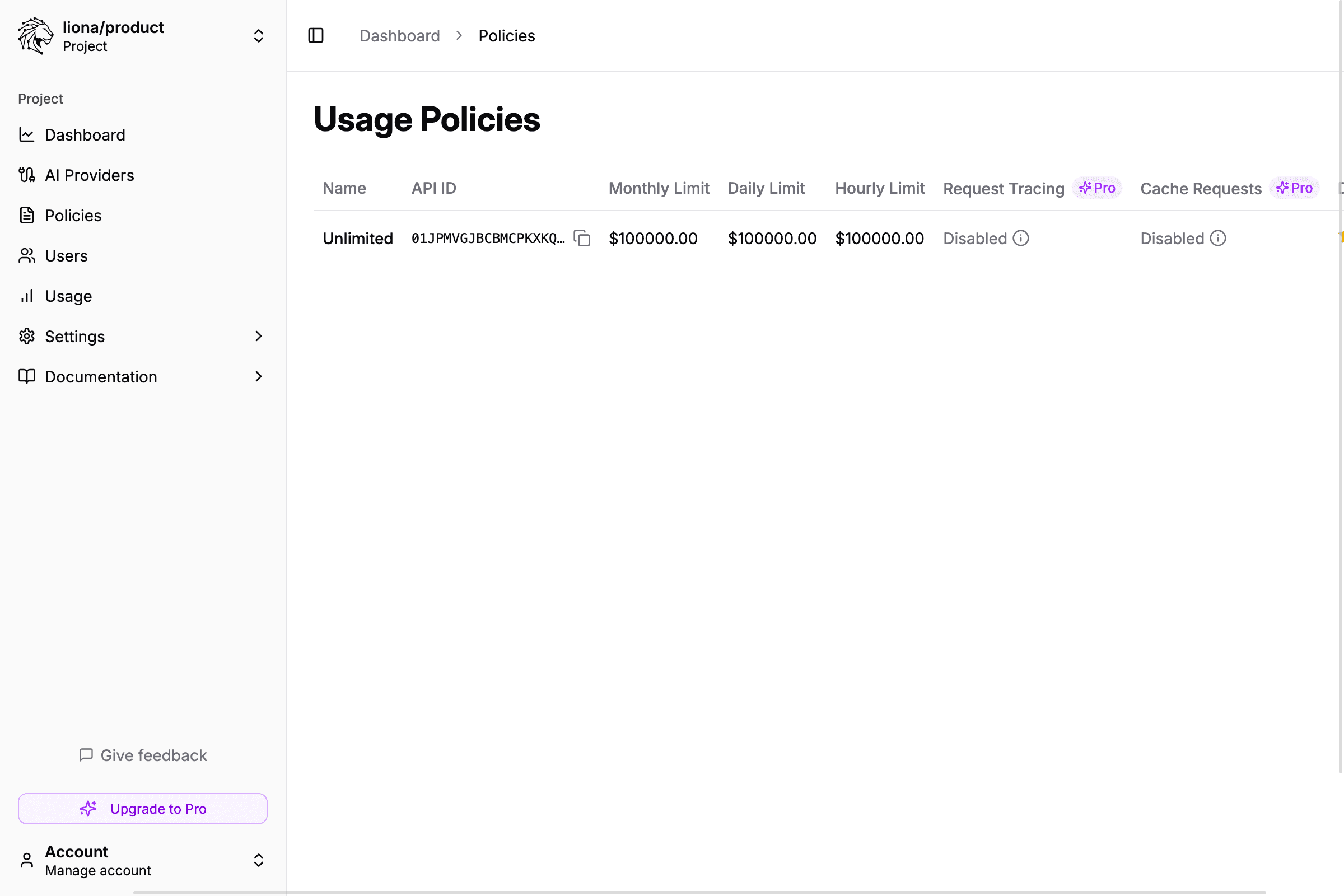Screen dimensions: 1344x896
Task: Click the Hourly Limit $100000.00 value
Action: click(879, 239)
